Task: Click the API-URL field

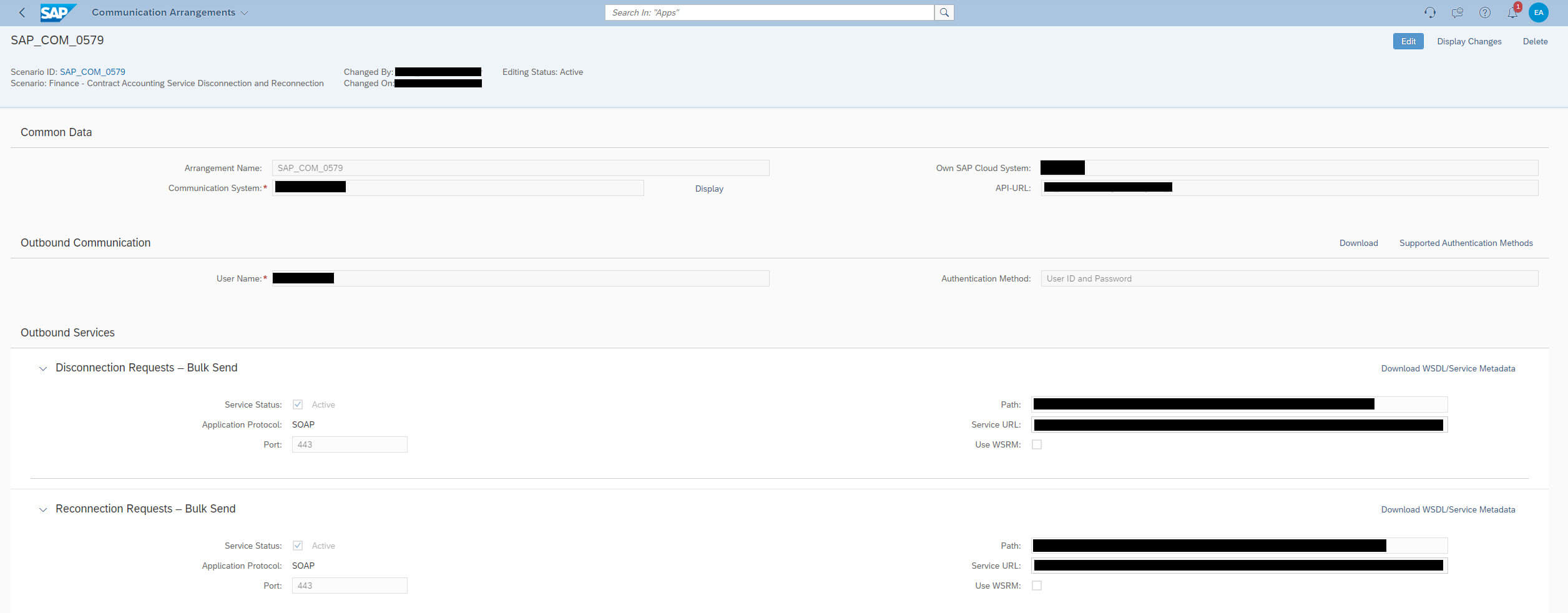Action: coord(1290,188)
